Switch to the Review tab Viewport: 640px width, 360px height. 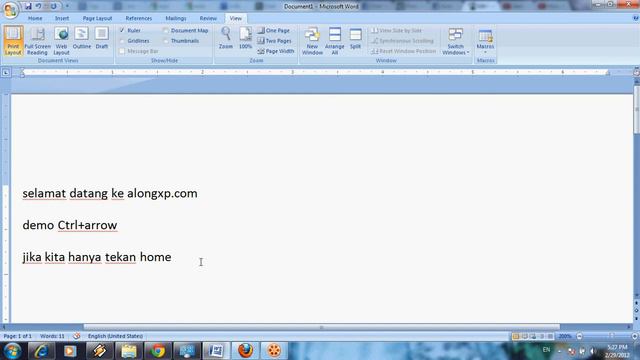click(x=208, y=18)
